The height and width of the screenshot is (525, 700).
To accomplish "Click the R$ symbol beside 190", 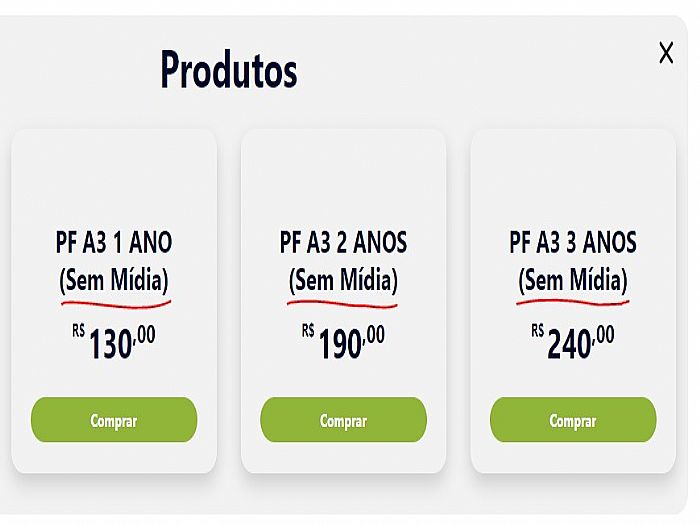I will (308, 331).
